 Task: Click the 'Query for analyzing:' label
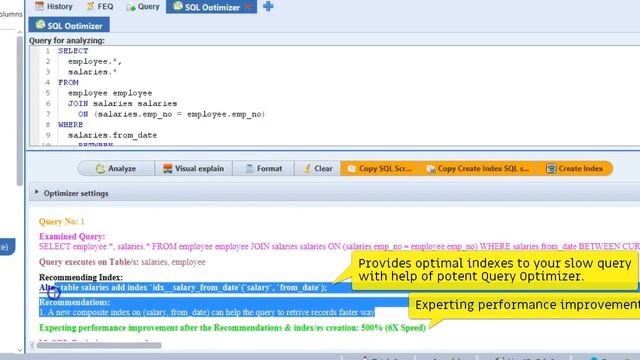click(x=67, y=40)
